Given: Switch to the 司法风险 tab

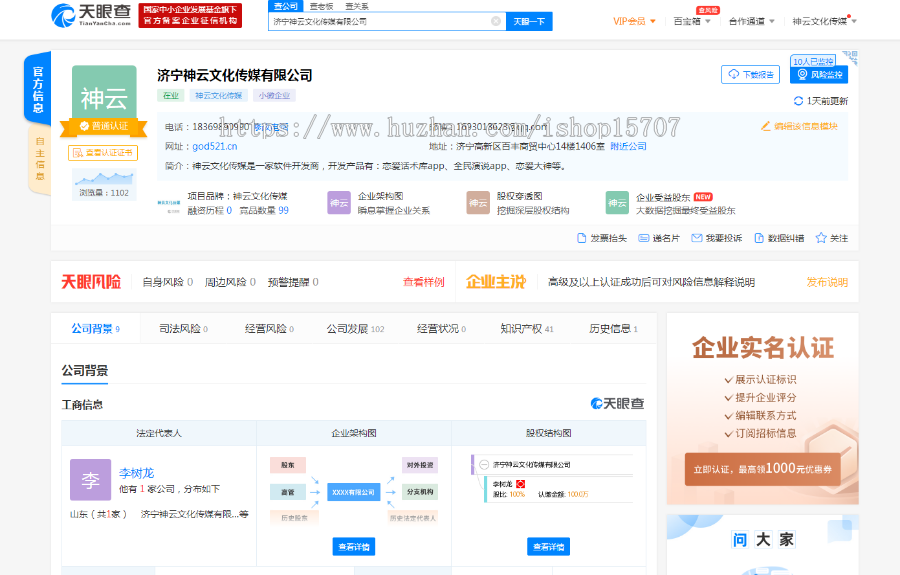Looking at the screenshot, I should tap(183, 329).
